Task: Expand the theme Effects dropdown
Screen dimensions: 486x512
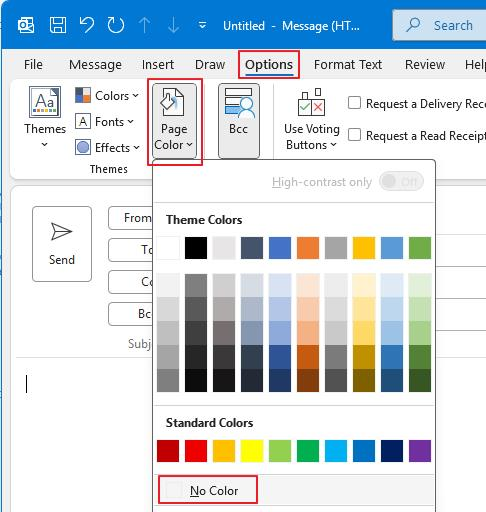Action: [107, 148]
